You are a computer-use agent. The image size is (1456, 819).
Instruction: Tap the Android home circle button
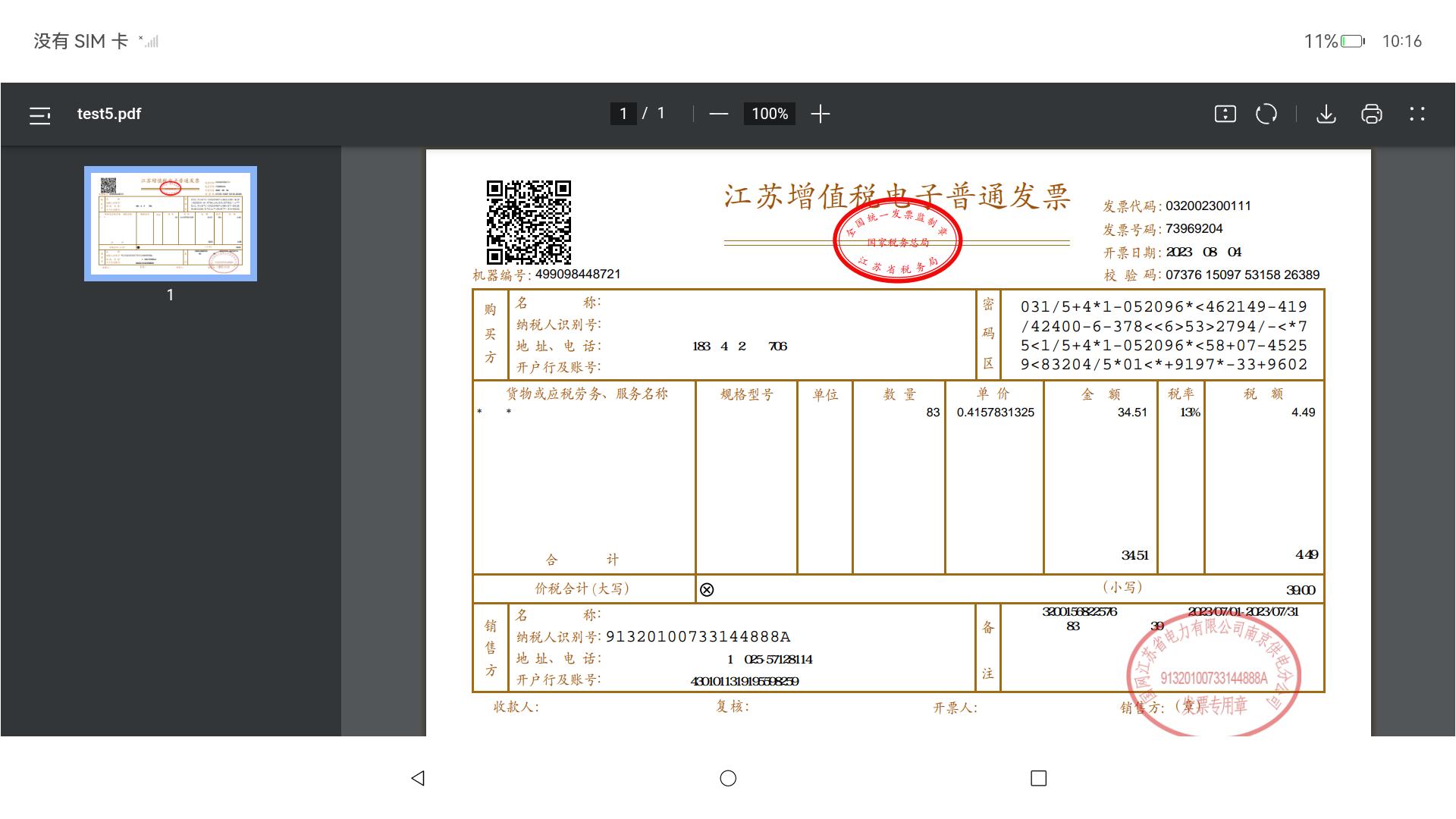tap(728, 778)
